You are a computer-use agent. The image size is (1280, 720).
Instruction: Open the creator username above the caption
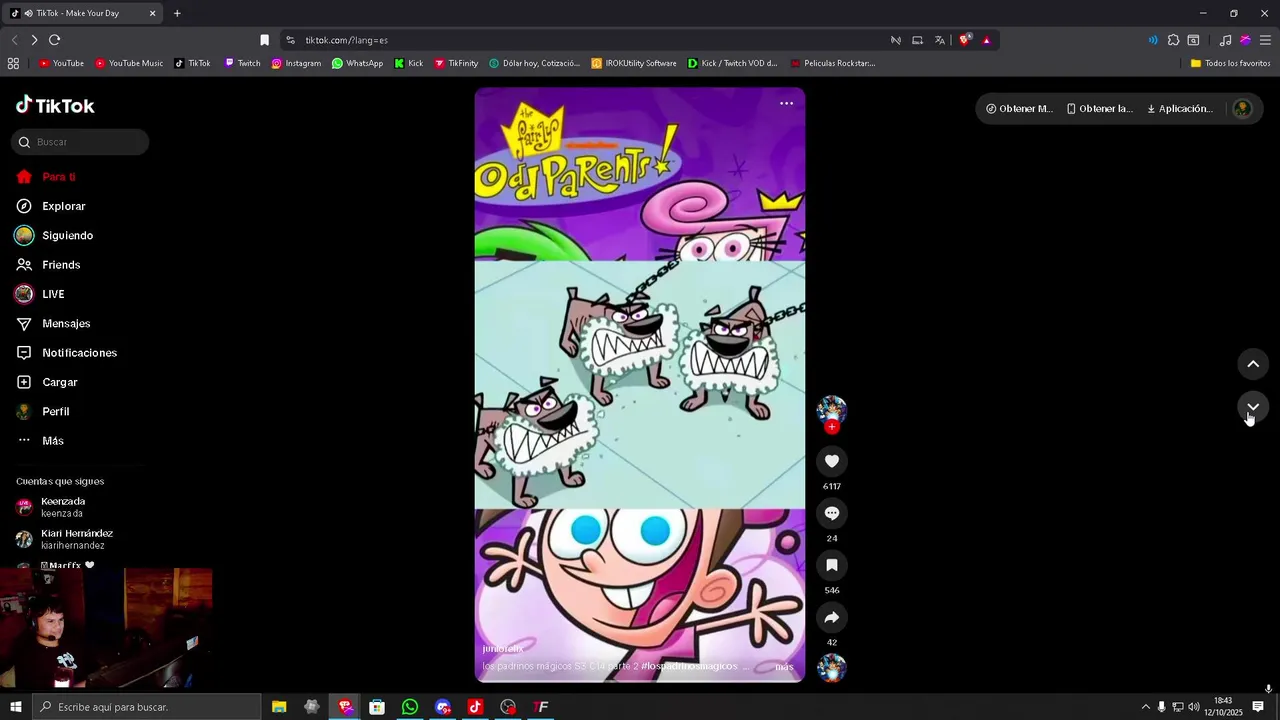click(503, 649)
